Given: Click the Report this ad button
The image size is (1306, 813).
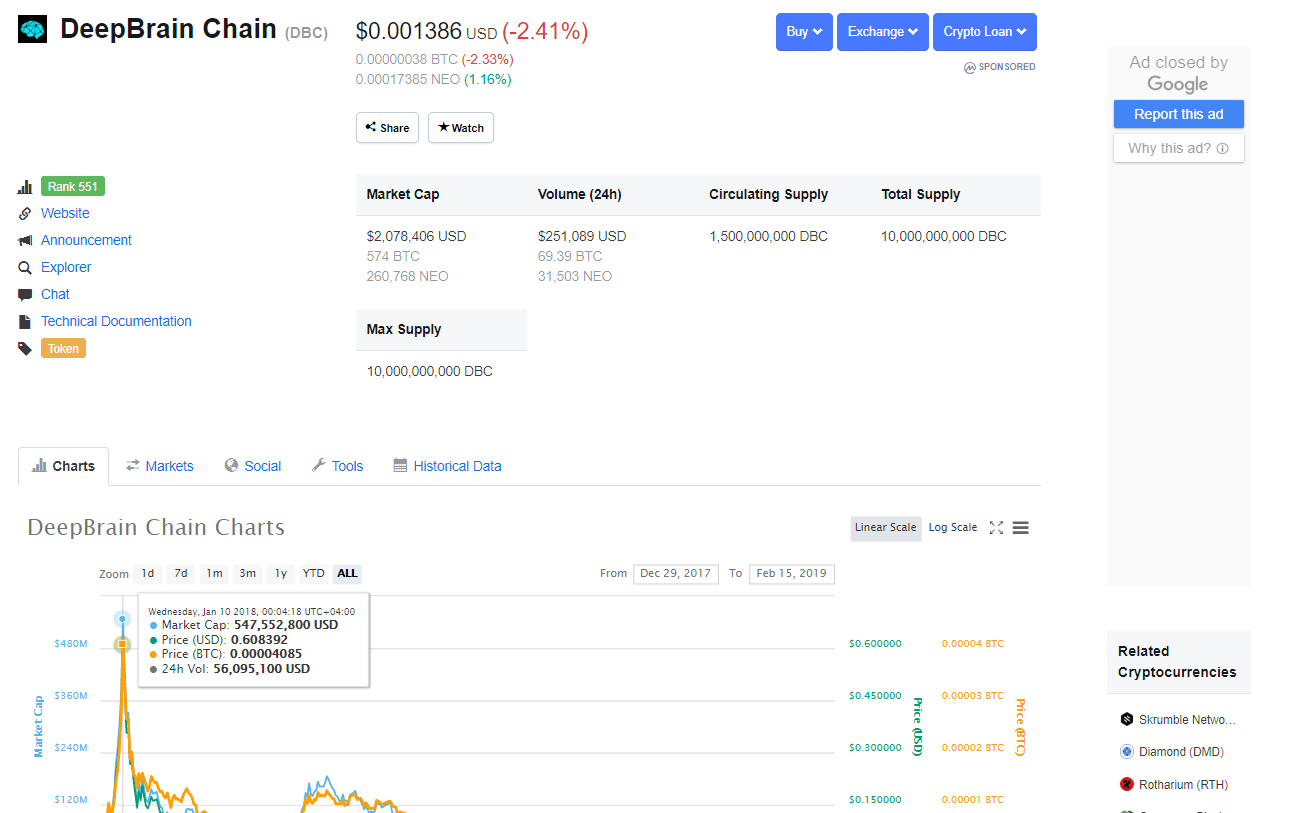Looking at the screenshot, I should tap(1179, 114).
